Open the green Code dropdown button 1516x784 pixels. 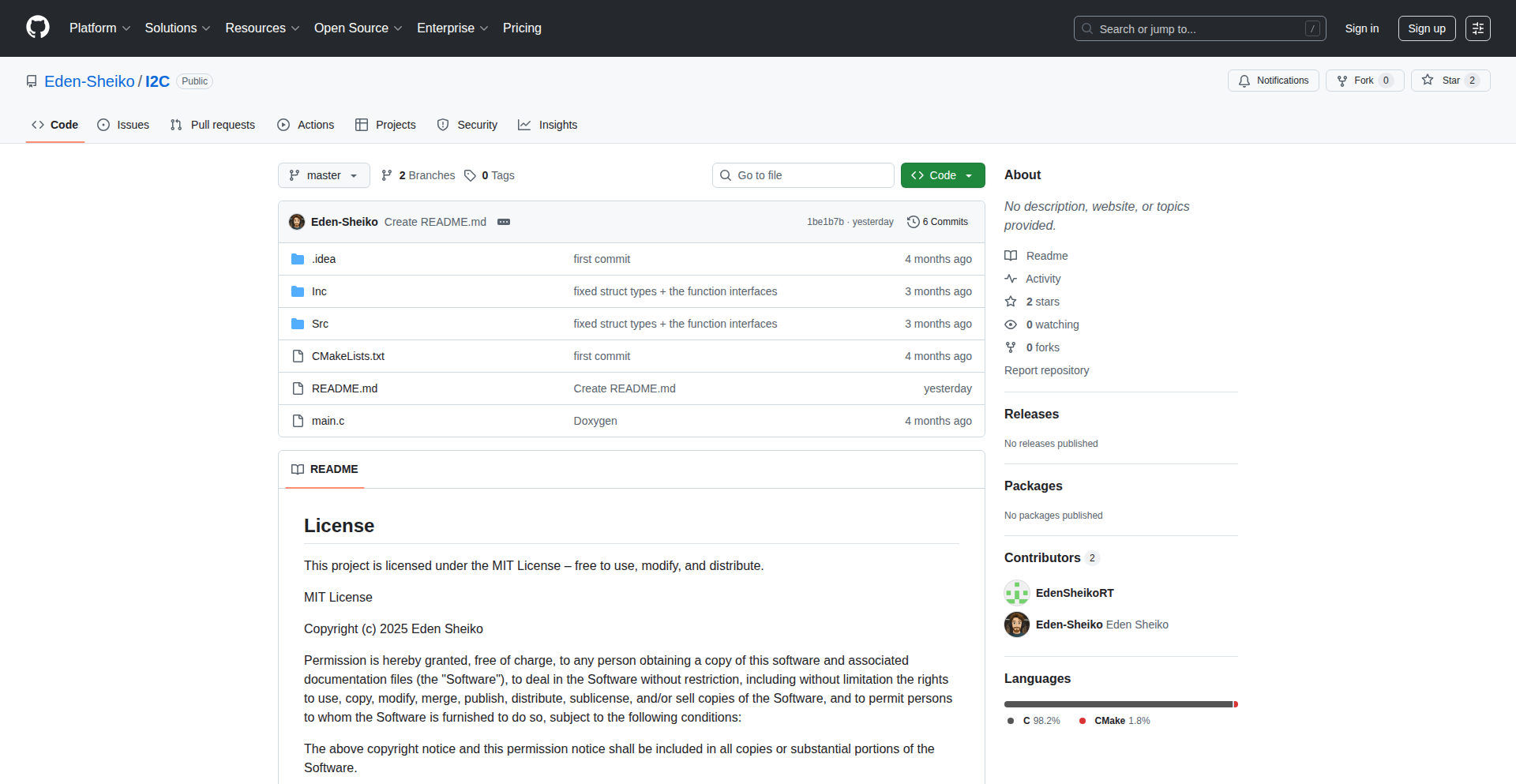(x=943, y=175)
